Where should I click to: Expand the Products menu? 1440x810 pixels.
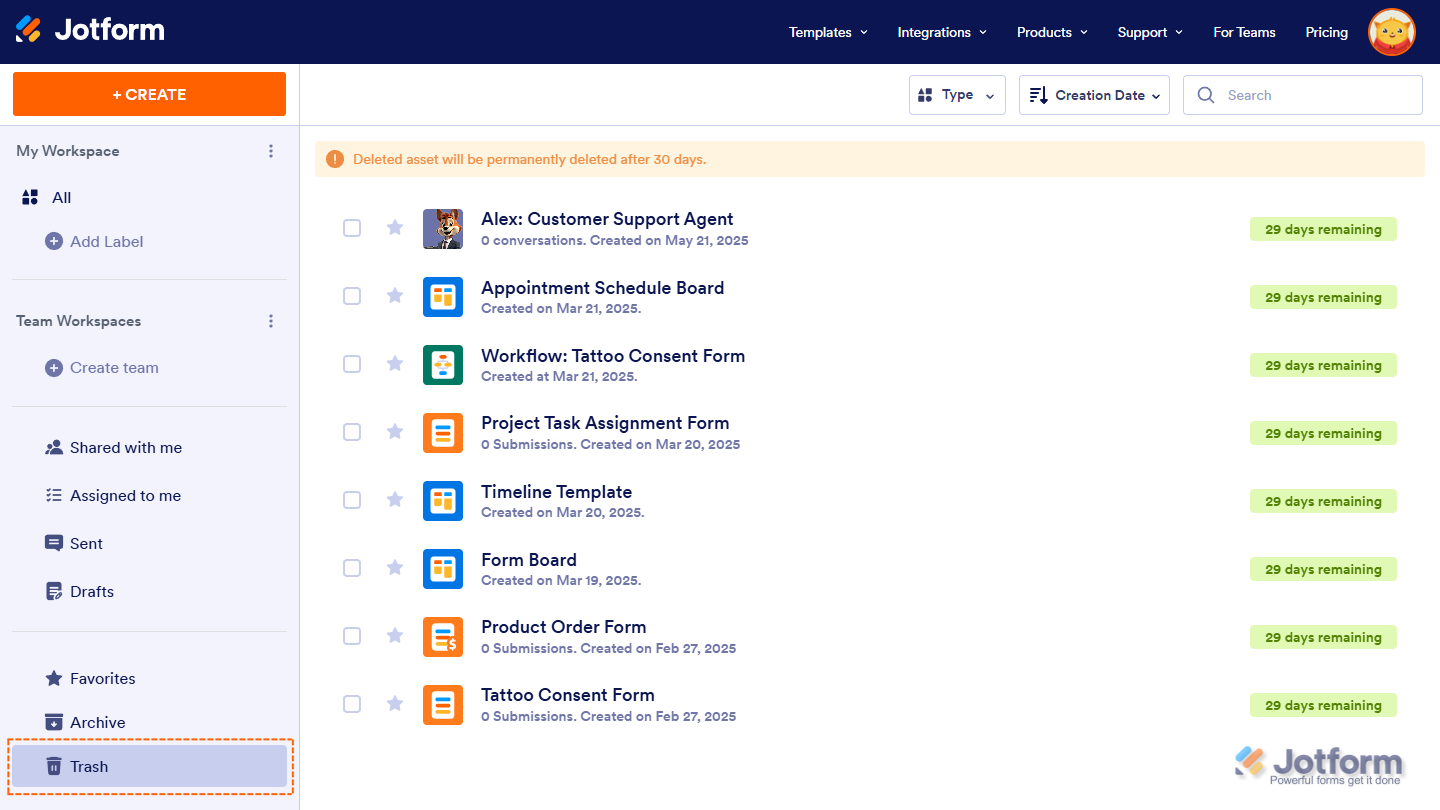(x=1052, y=32)
